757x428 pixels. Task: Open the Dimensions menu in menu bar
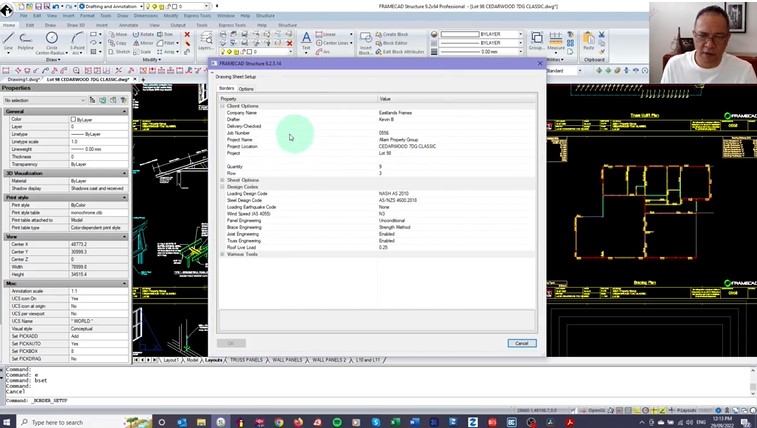tap(145, 16)
